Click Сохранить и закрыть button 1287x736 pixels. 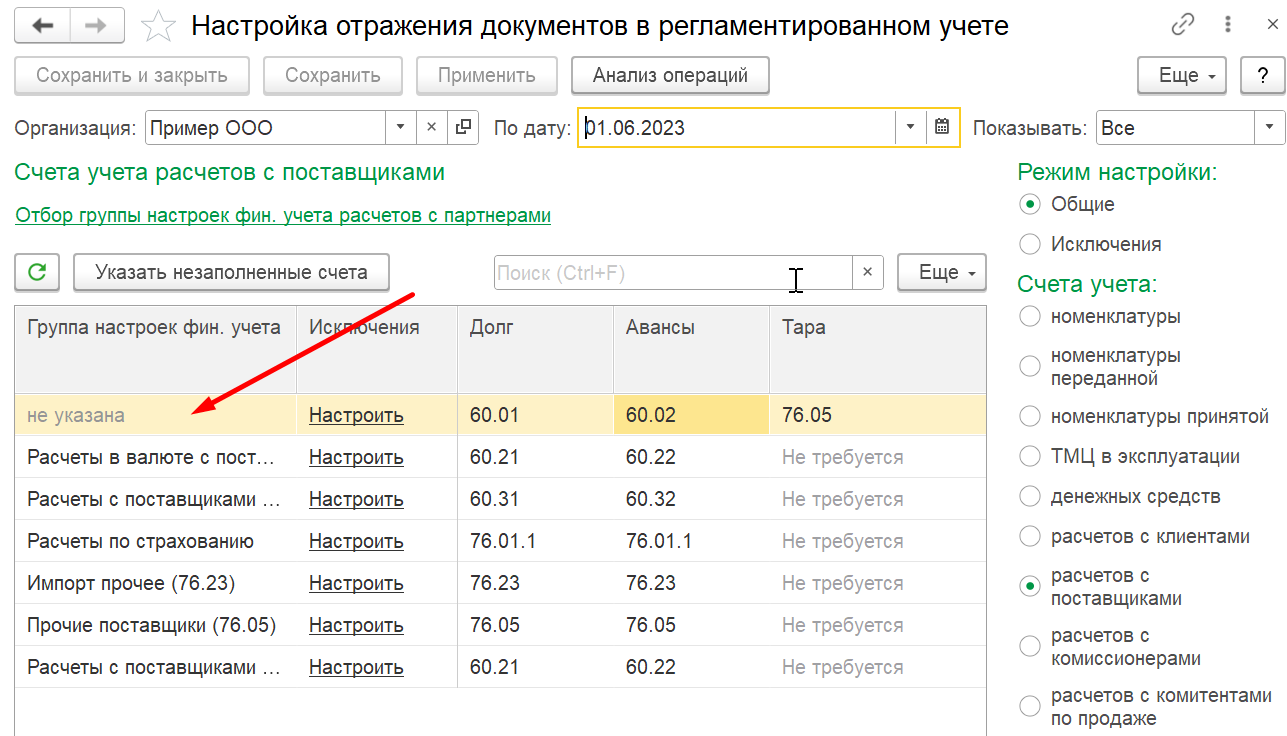point(132,75)
